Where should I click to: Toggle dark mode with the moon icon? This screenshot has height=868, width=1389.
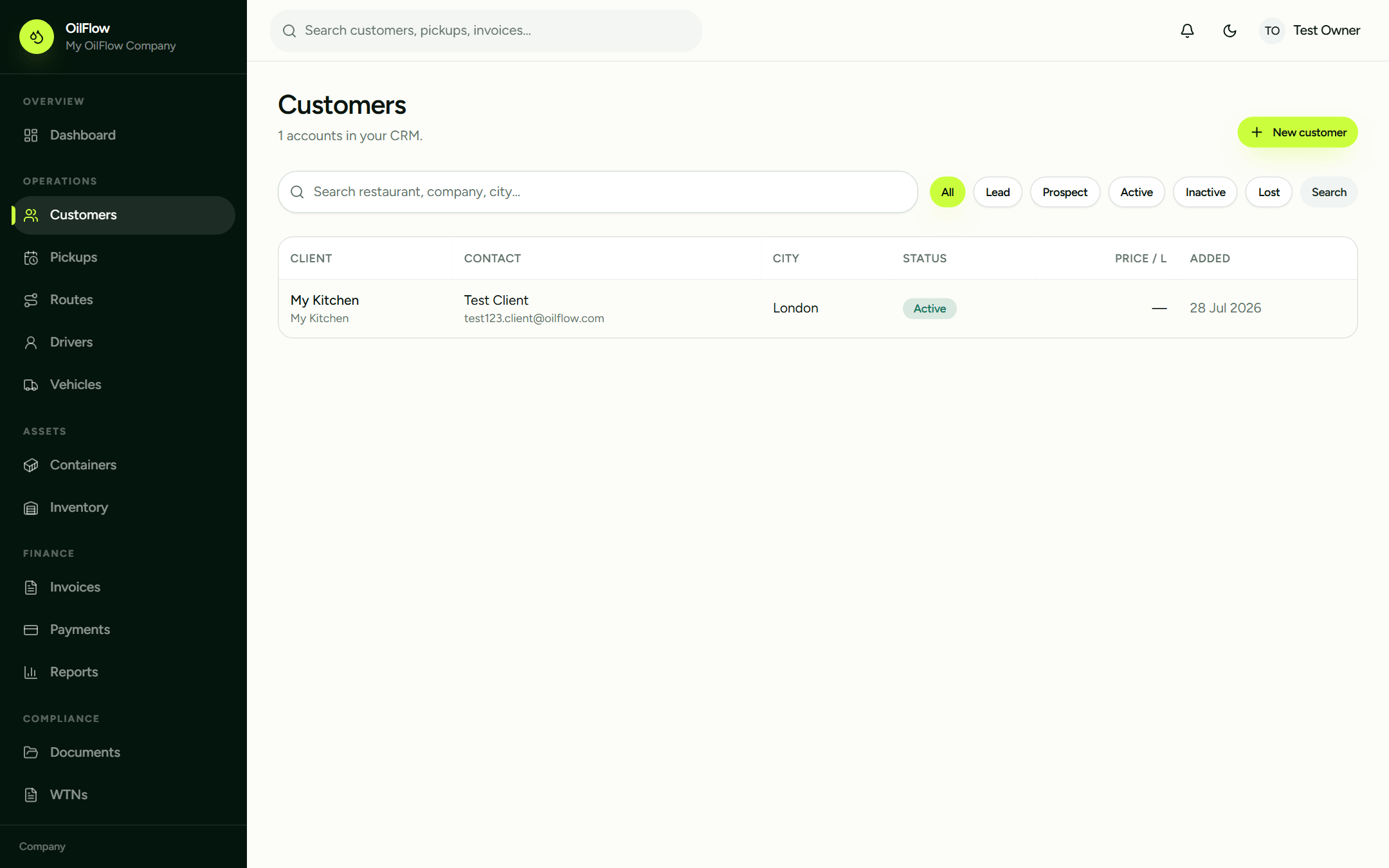[x=1230, y=30]
